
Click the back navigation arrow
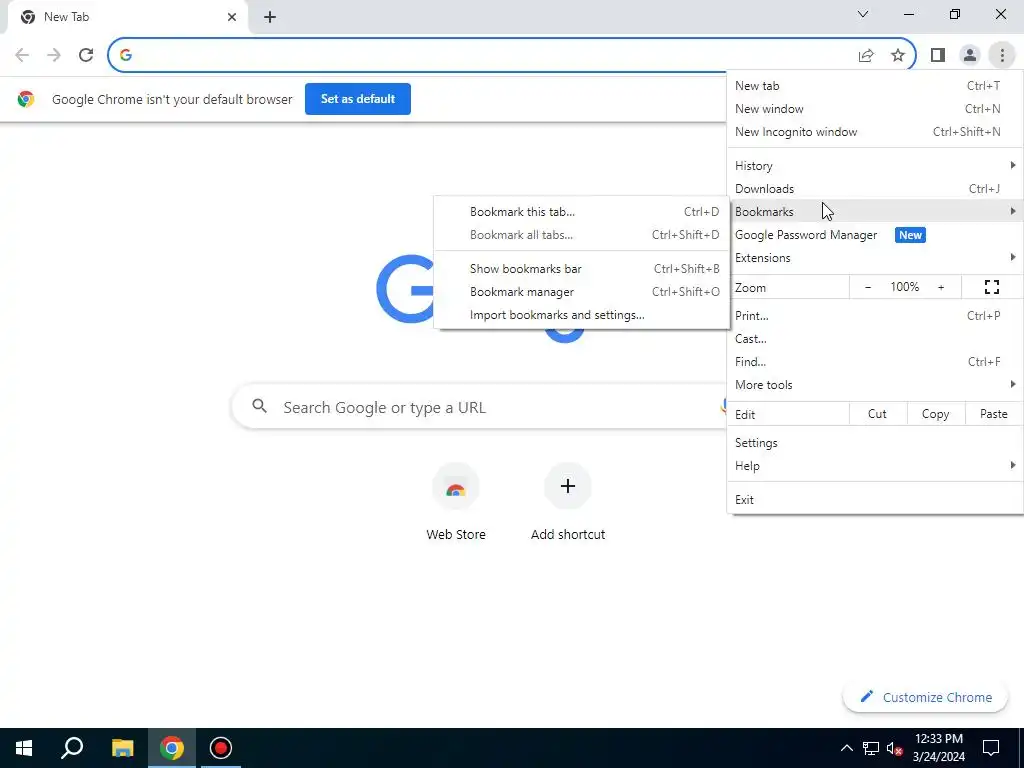[22, 55]
